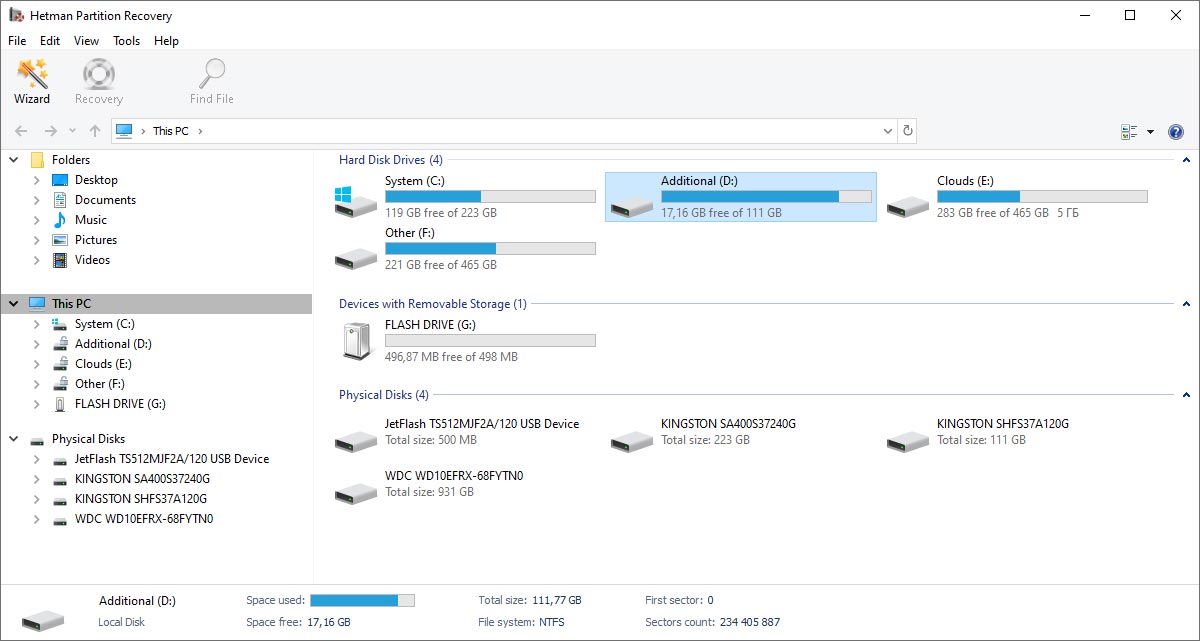Viewport: 1200px width, 641px height.
Task: Select Documents in the Folders tree
Action: click(x=105, y=200)
